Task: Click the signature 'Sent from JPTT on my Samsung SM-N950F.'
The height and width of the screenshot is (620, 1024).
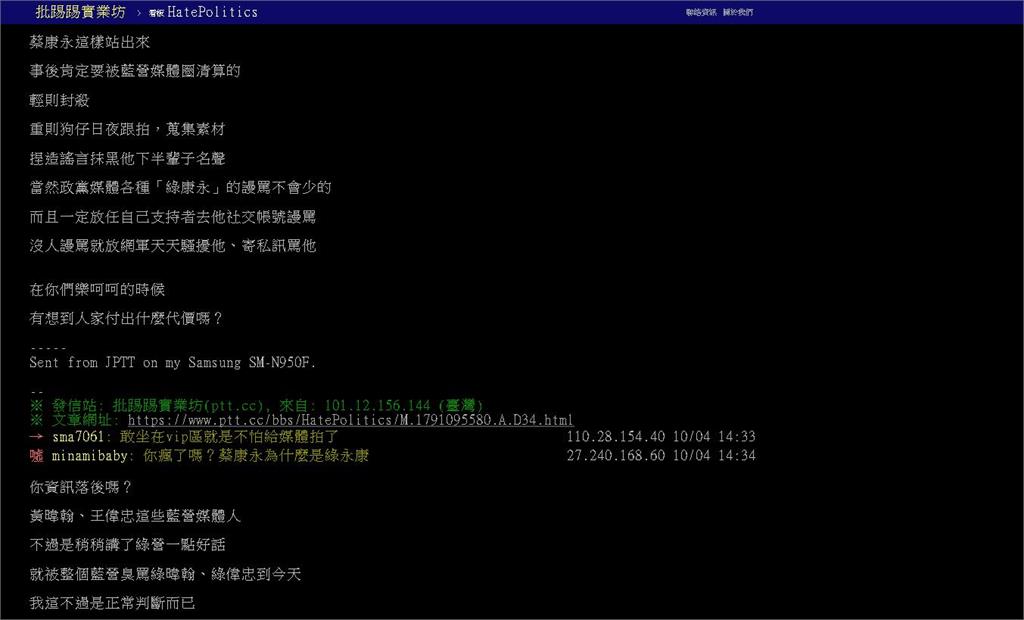Action: (x=172, y=363)
